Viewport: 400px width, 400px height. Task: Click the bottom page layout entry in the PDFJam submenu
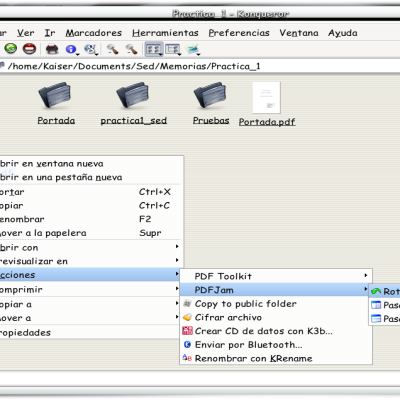(x=385, y=319)
